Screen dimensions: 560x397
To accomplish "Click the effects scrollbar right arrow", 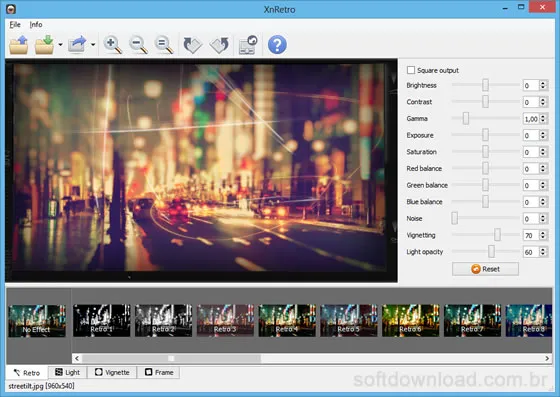I will coord(548,358).
